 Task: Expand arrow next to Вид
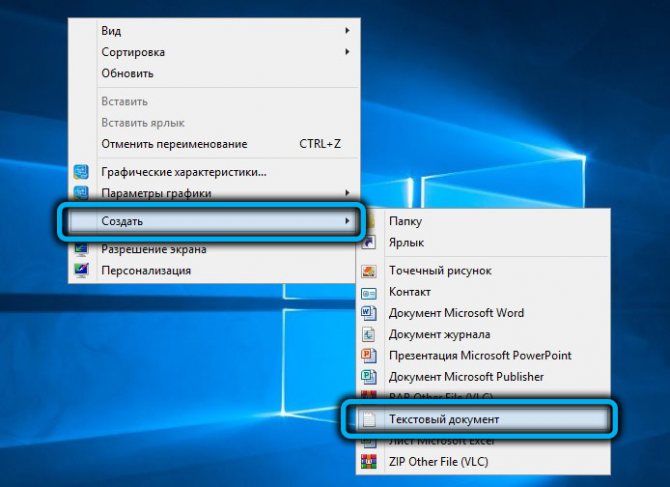tap(347, 31)
